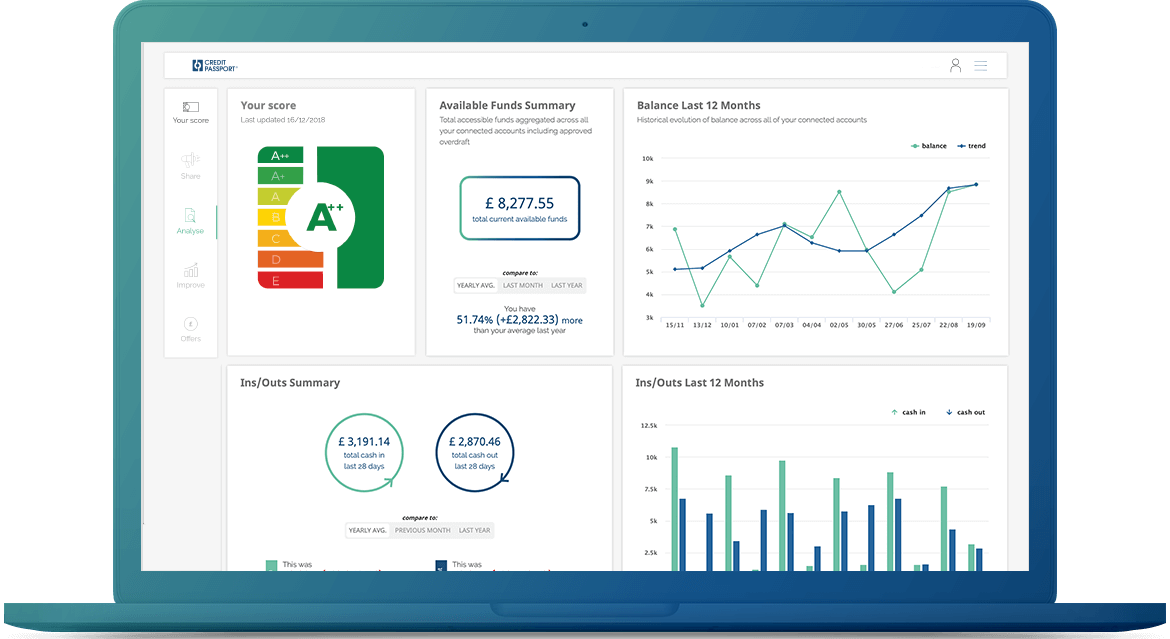Click the total current available funds box

(x=519, y=208)
